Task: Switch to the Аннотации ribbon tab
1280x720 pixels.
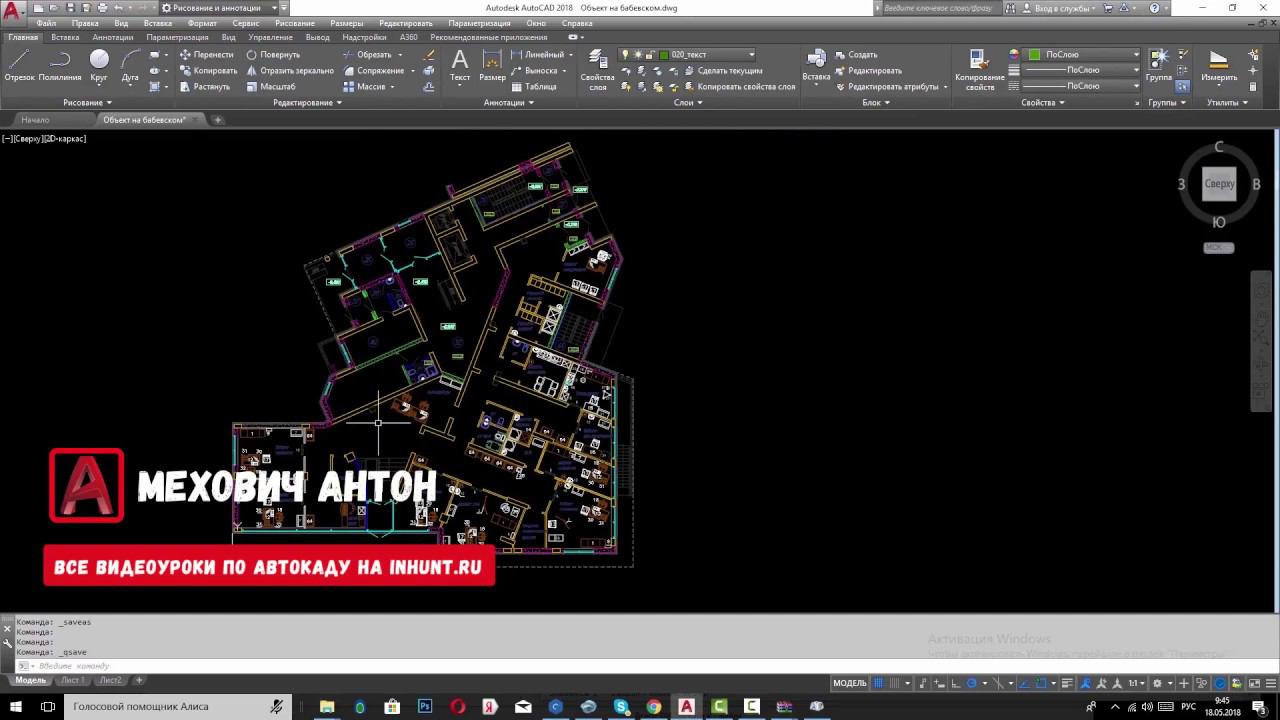Action: pos(112,37)
